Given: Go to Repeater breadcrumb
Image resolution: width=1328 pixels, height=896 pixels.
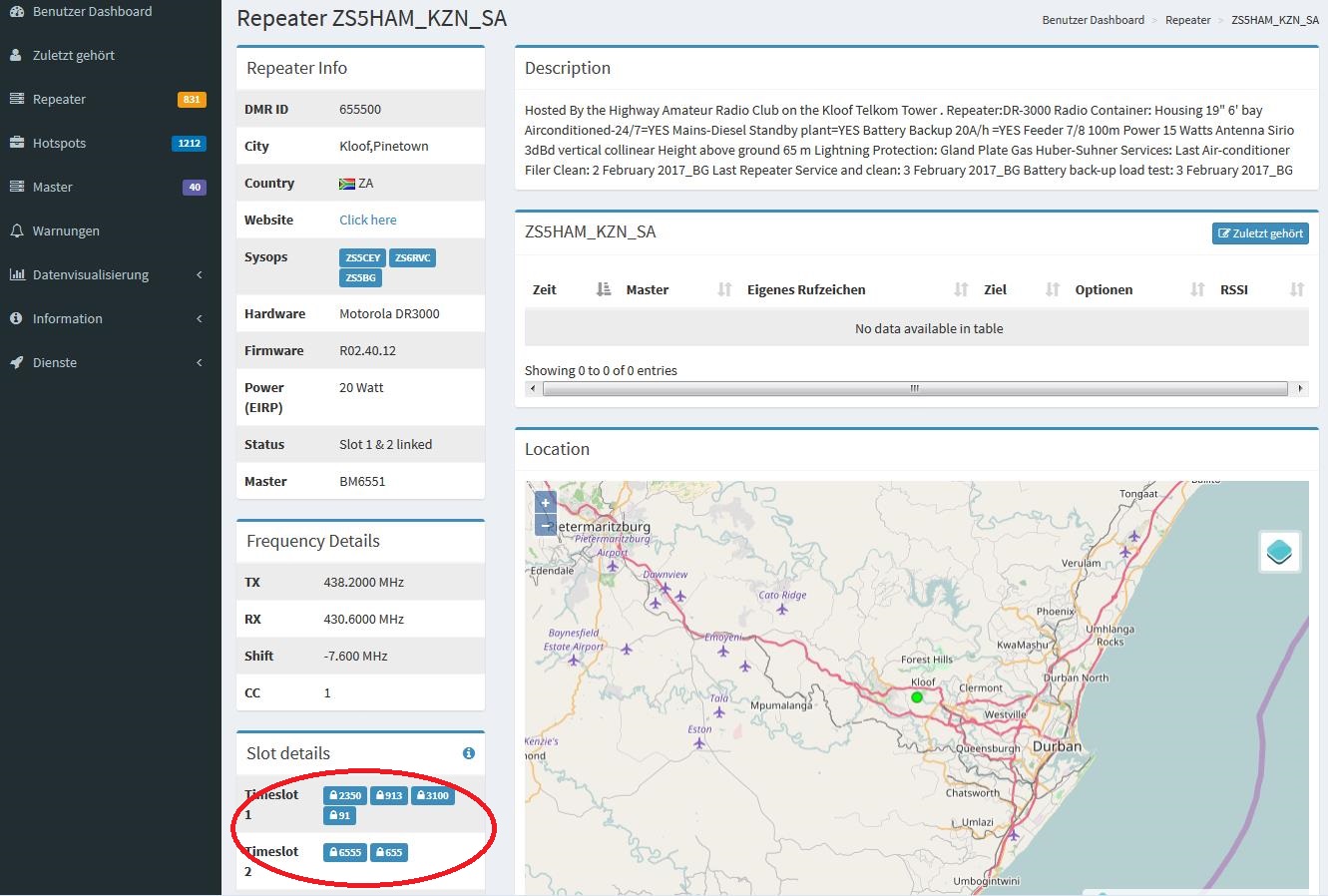Looking at the screenshot, I should point(1187,20).
